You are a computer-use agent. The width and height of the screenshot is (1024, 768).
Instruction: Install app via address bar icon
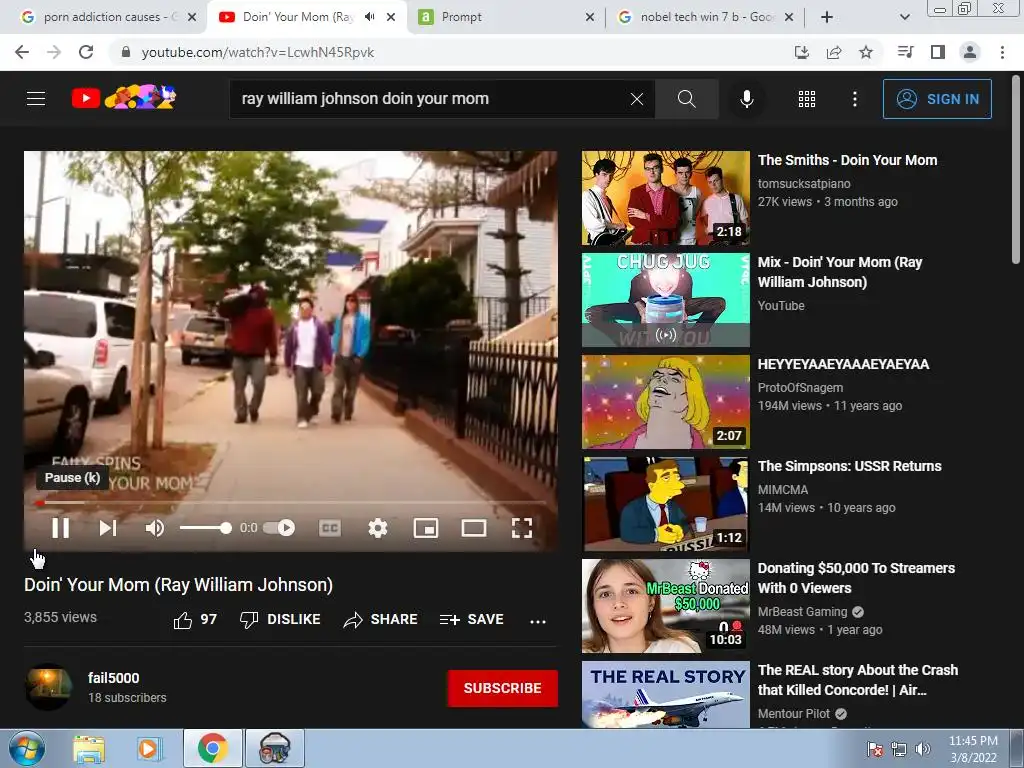point(801,52)
